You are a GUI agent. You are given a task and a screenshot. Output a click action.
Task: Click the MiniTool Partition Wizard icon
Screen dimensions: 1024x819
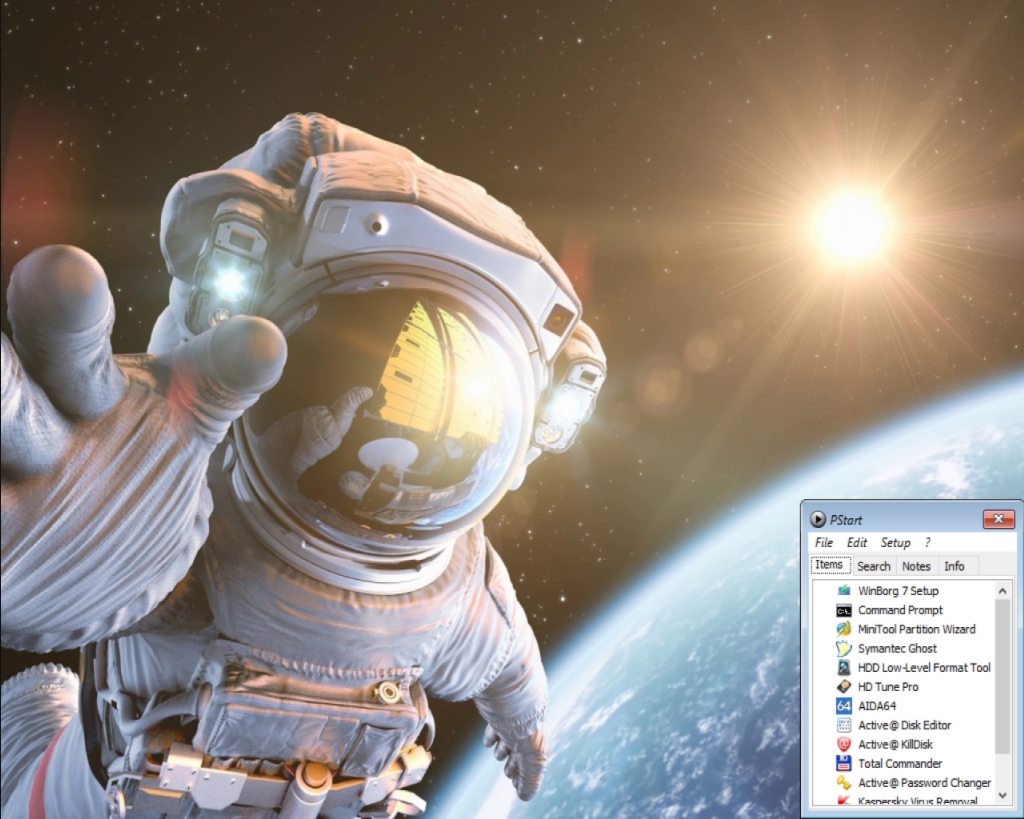844,629
